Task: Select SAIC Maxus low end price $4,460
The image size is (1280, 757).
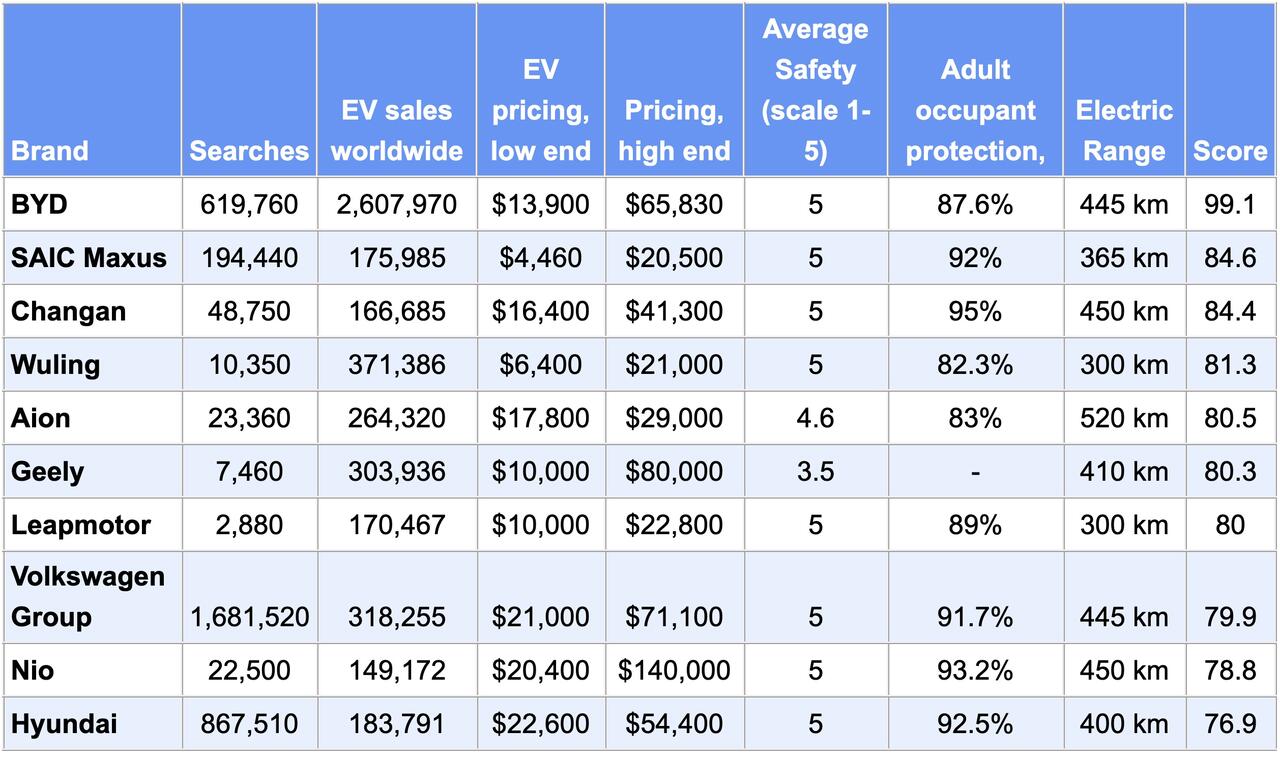Action: tap(540, 258)
